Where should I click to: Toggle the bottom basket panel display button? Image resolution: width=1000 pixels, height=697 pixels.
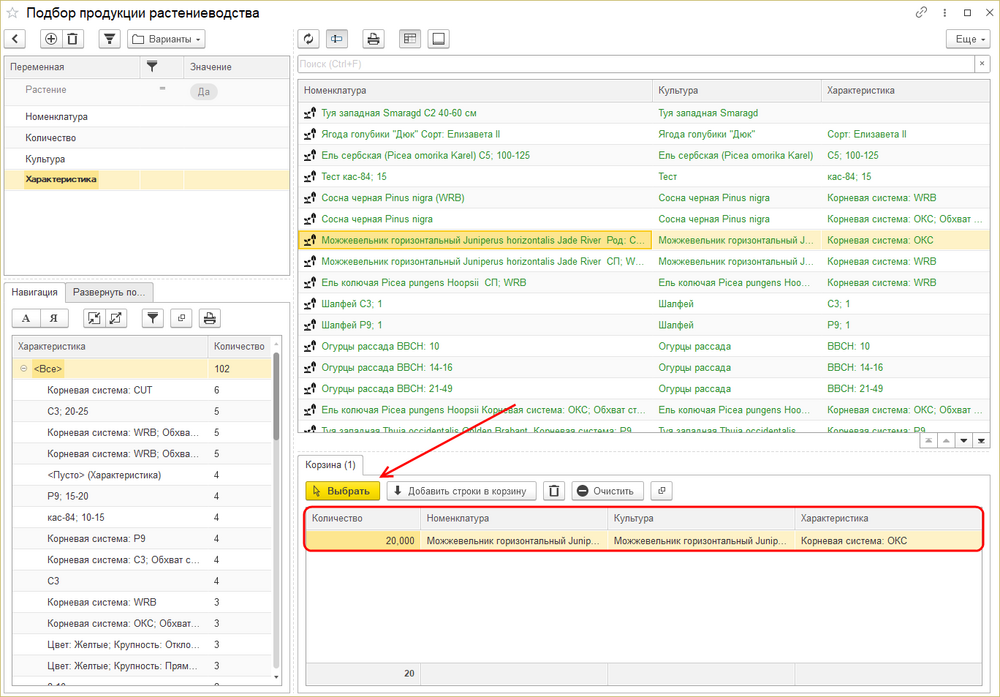438,39
